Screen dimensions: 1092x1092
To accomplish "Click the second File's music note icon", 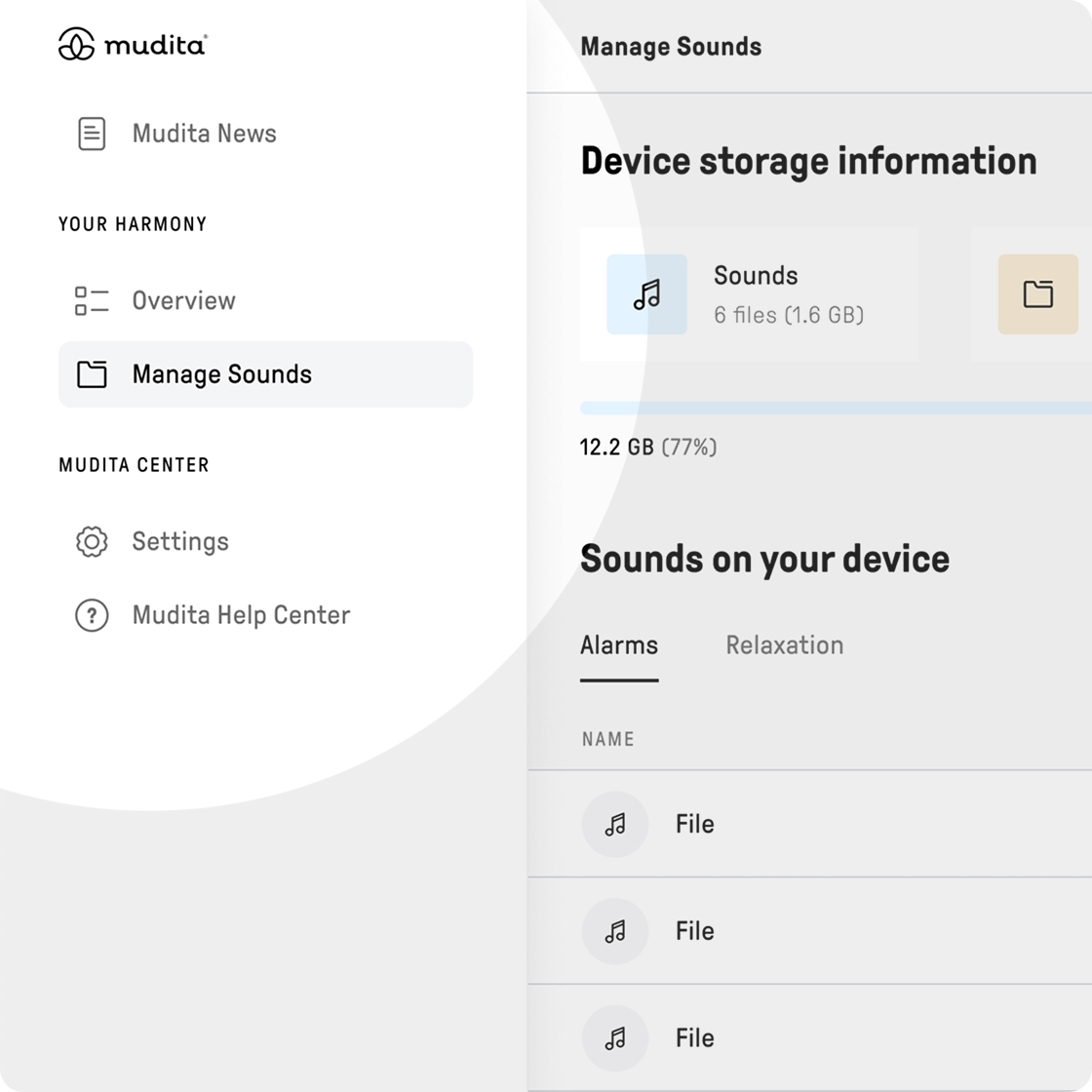I will point(615,932).
